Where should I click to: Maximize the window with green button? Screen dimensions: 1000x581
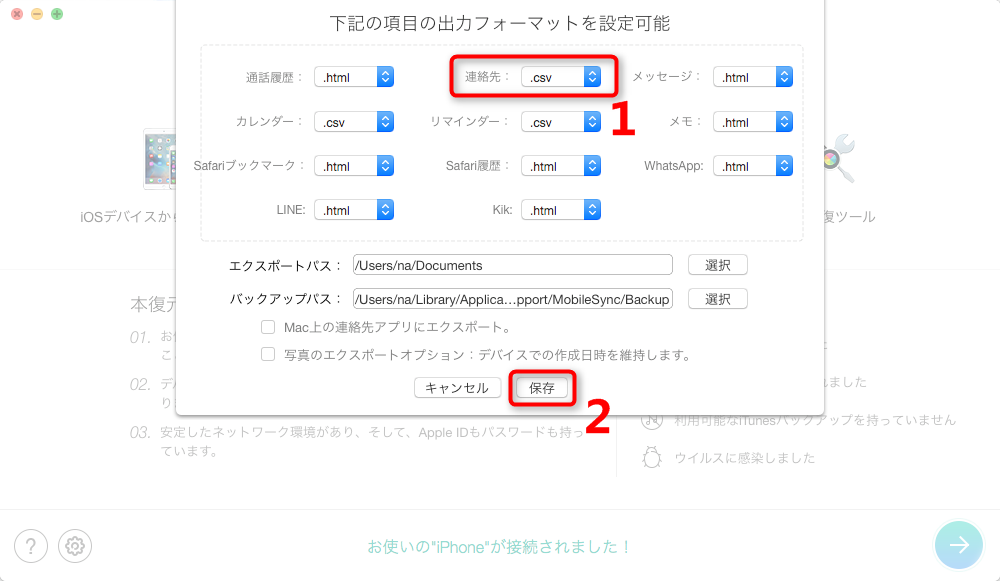pos(57,13)
